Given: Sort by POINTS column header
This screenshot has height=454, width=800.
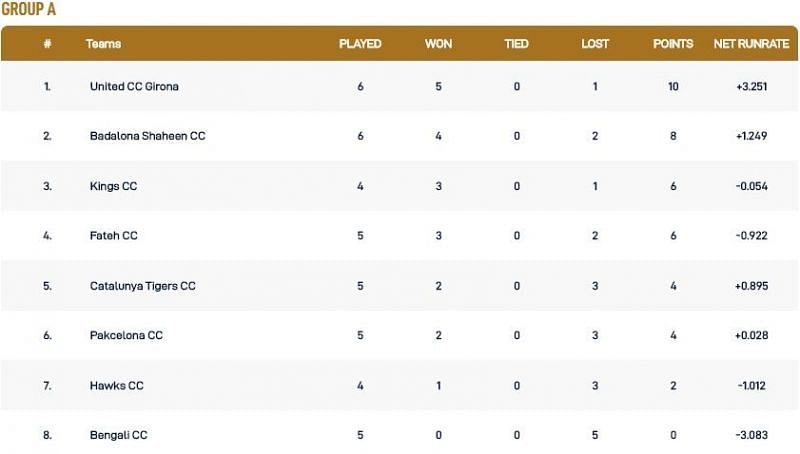Looking at the screenshot, I should [673, 44].
